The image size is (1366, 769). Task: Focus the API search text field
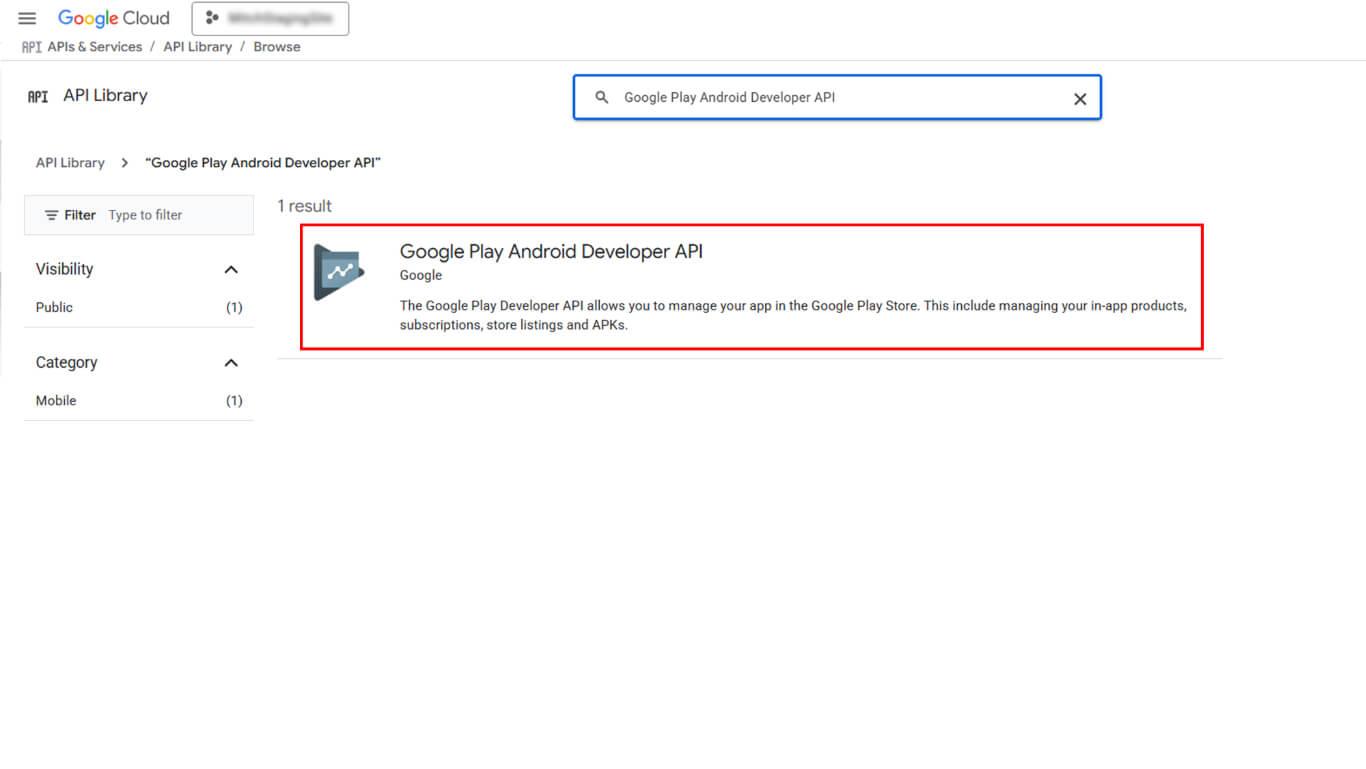(840, 97)
